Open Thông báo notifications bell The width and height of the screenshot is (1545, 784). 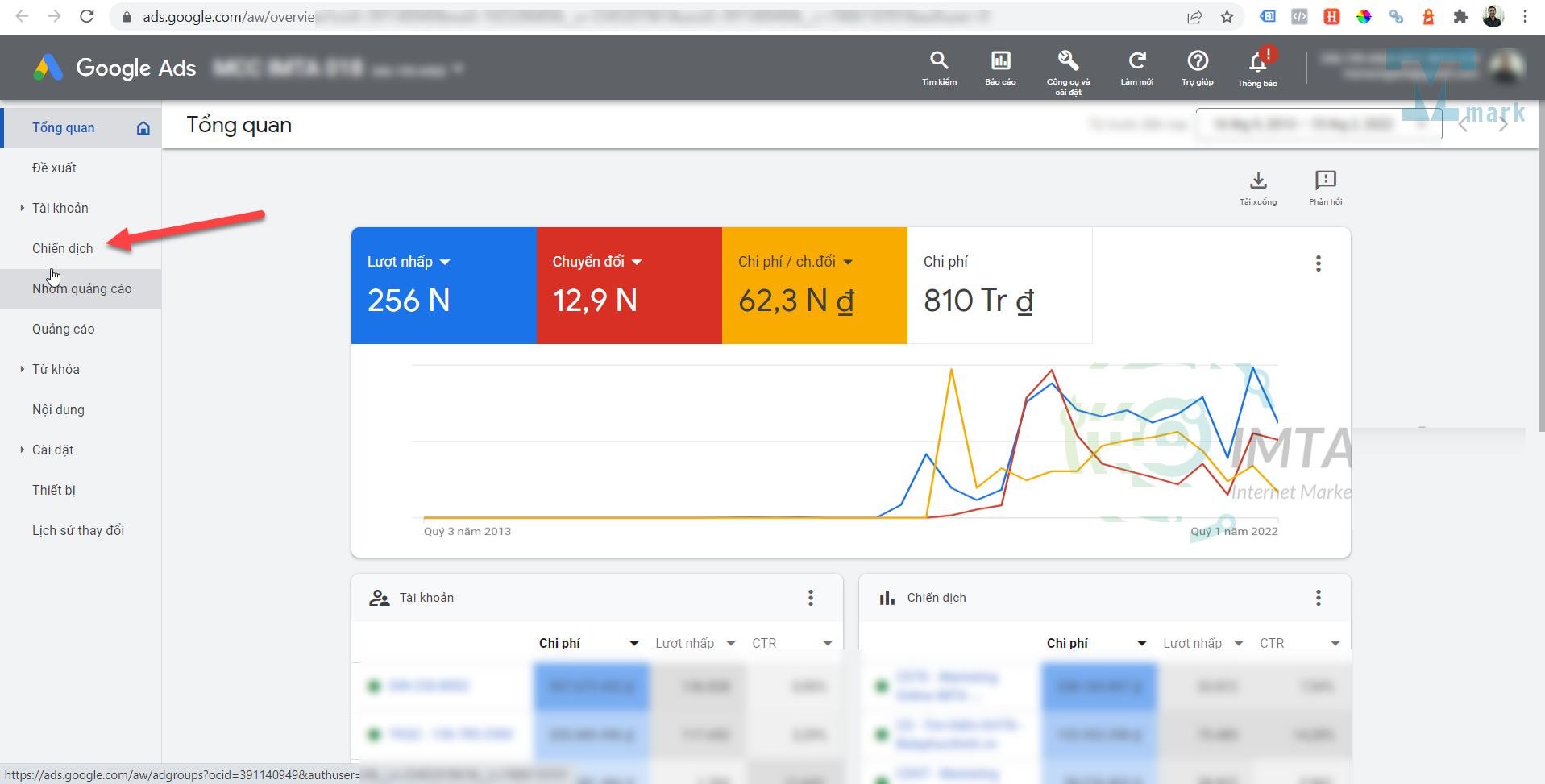(1257, 68)
